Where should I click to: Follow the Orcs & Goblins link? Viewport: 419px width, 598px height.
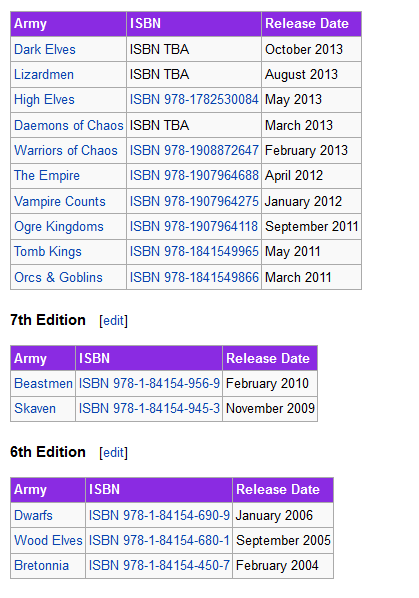pyautogui.click(x=58, y=277)
